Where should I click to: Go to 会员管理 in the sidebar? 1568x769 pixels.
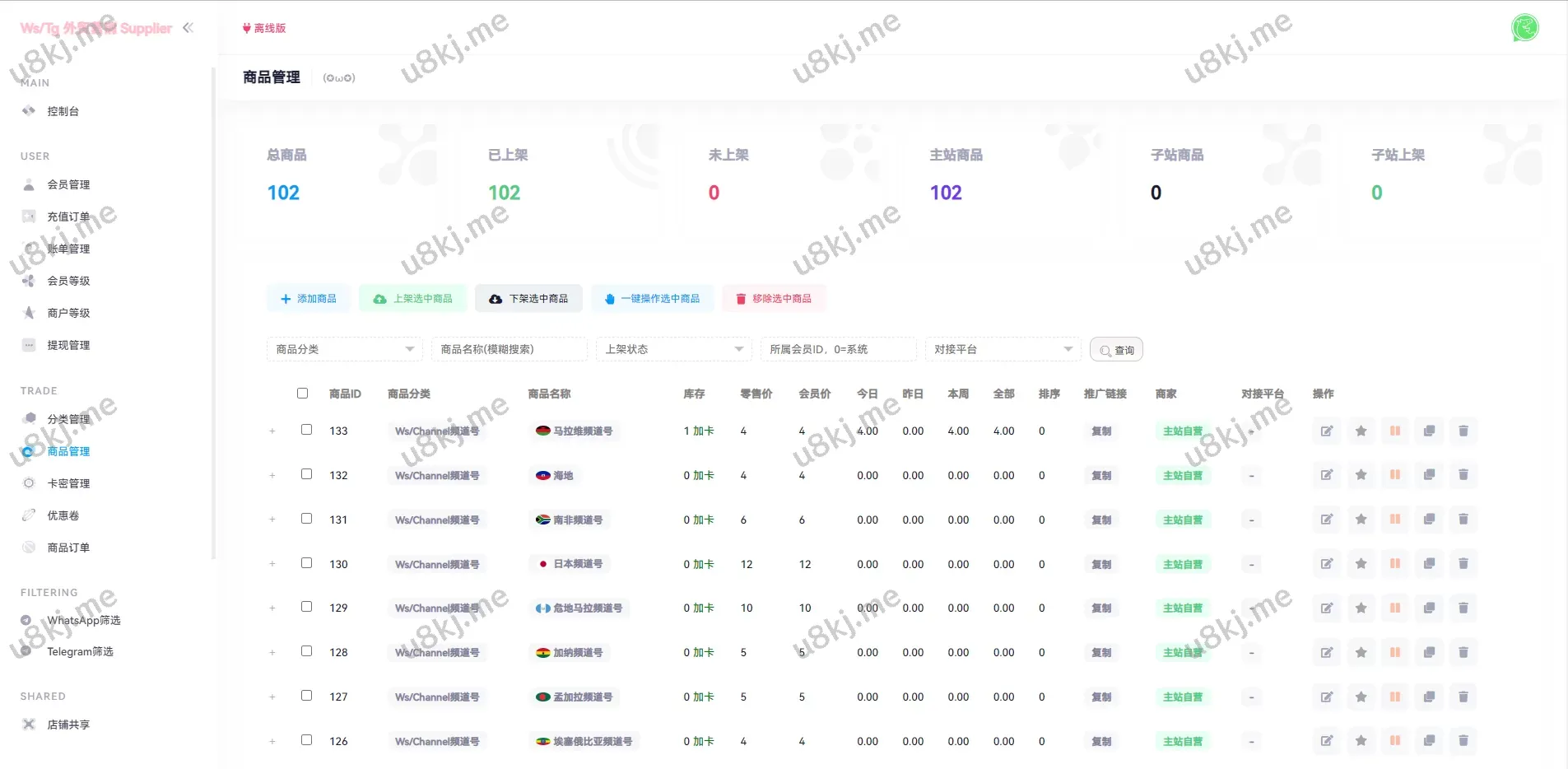[x=68, y=184]
